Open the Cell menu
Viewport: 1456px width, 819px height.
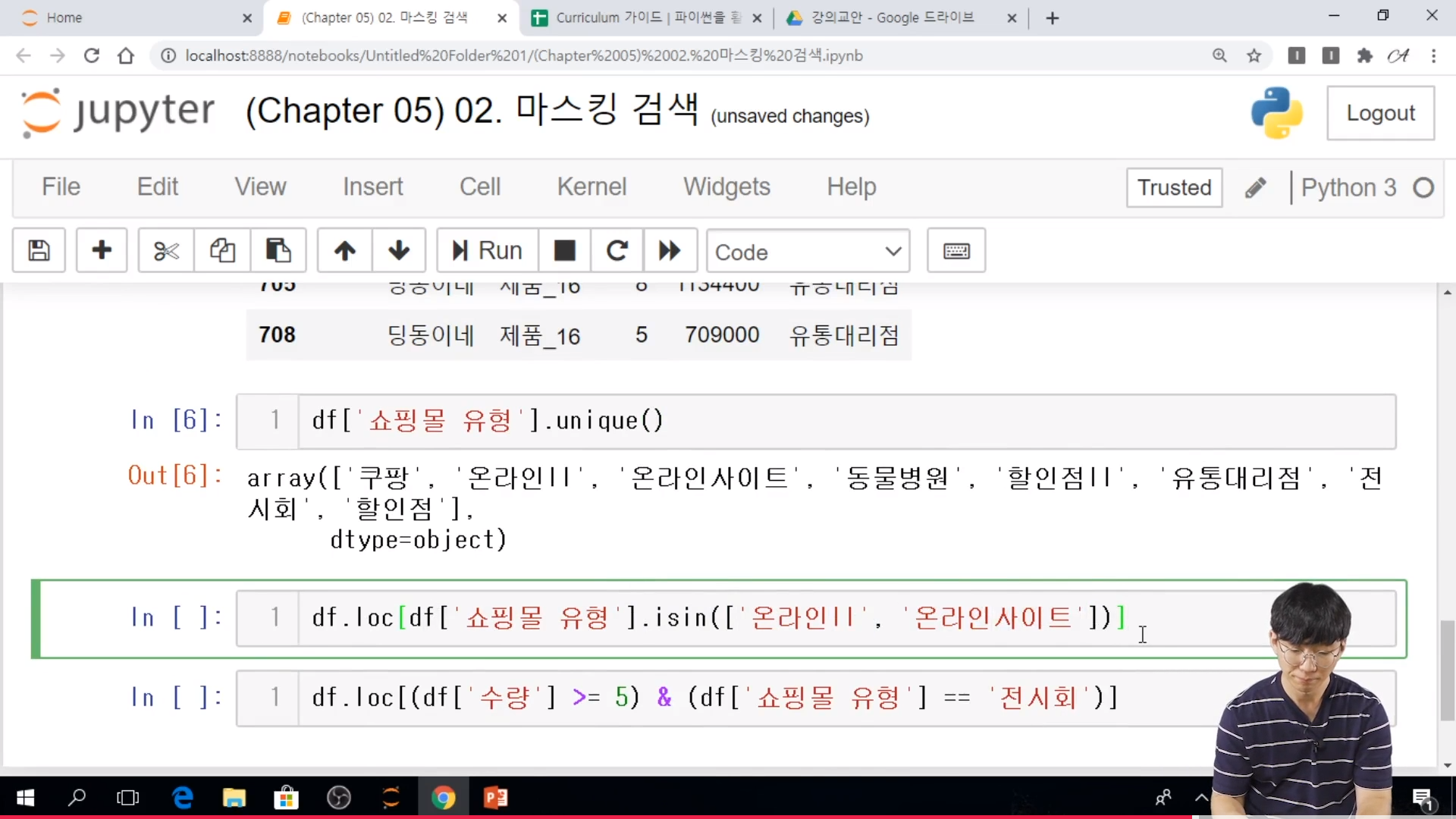479,187
